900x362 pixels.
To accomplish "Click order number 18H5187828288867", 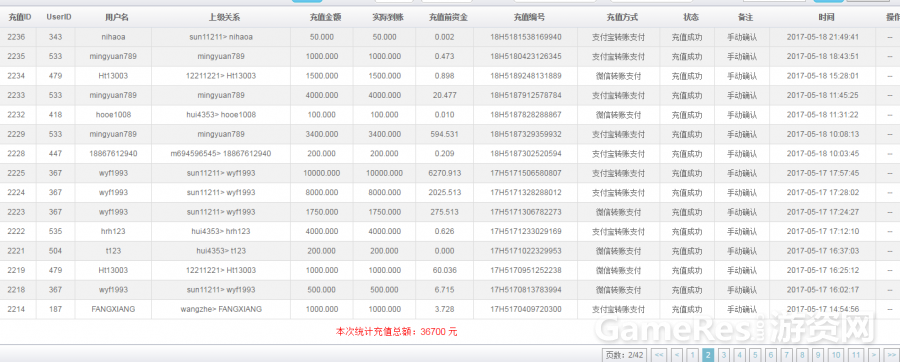I will (x=526, y=115).
